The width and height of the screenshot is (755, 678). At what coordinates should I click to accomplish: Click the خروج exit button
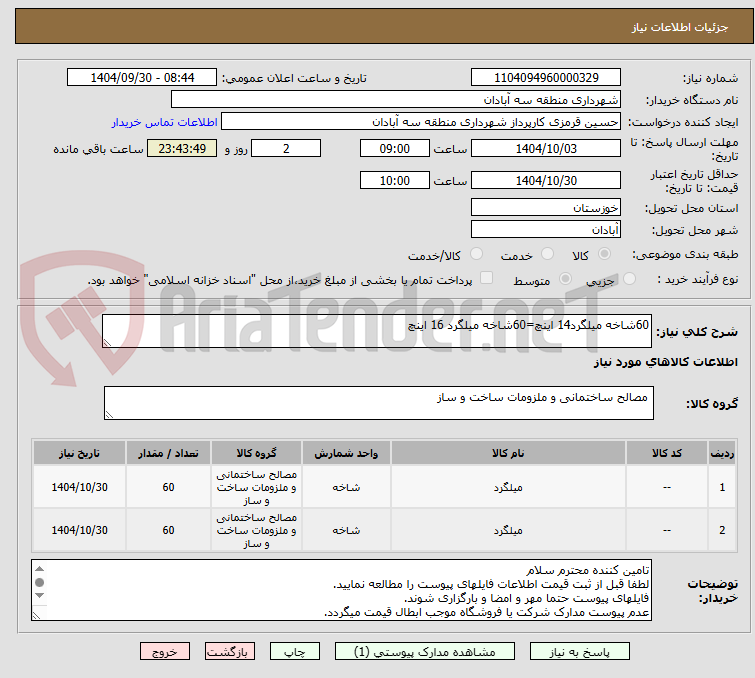coord(165,652)
